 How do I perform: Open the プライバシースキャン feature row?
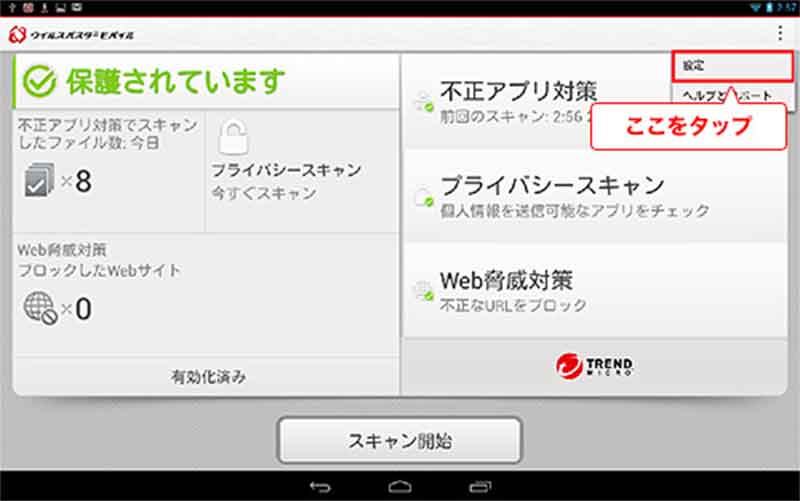coord(594,196)
